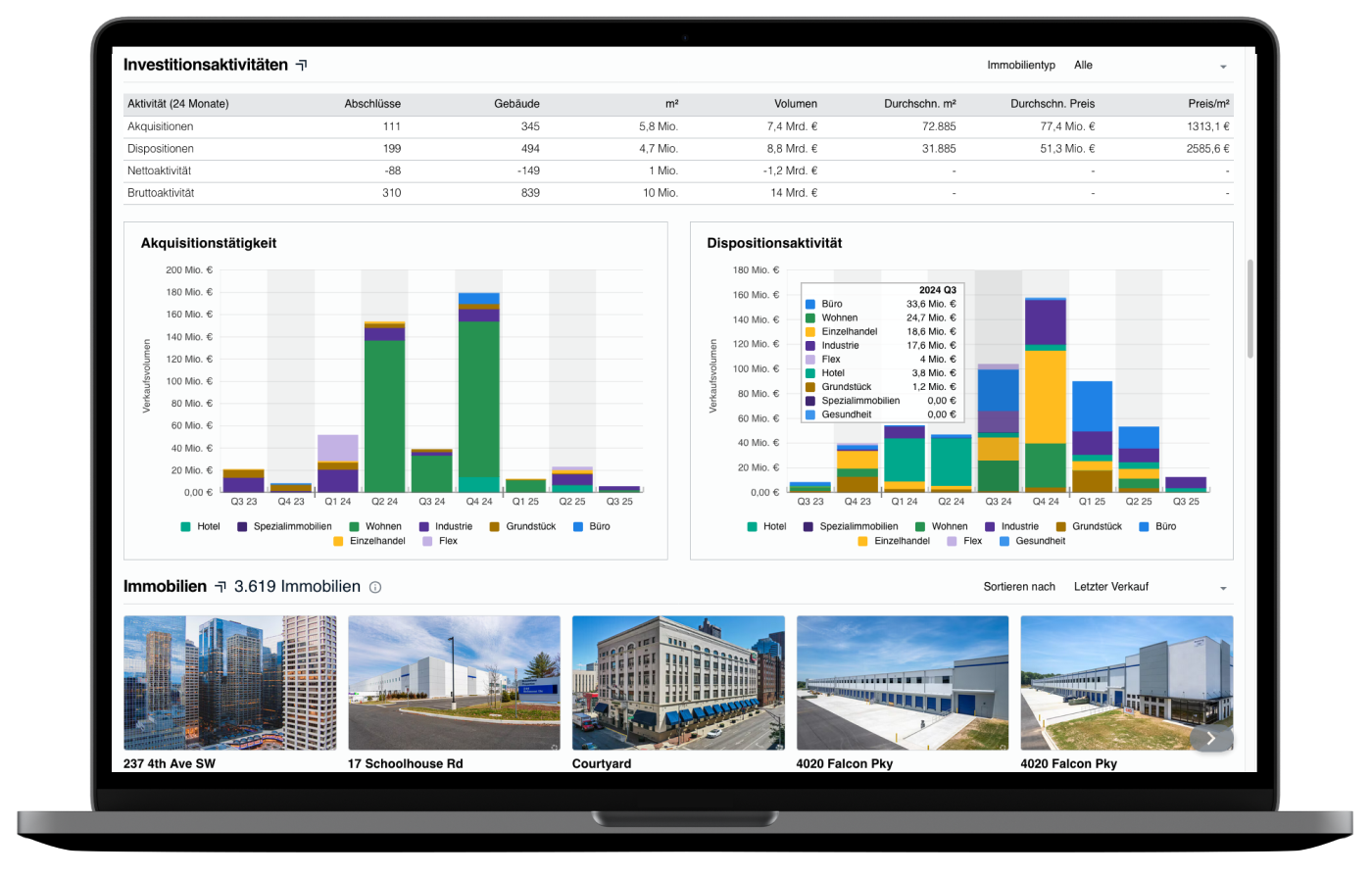The width and height of the screenshot is (1372, 876).
Task: Click Wohnen legend swatch in Akquisitionstätigkeit chart
Action: [353, 526]
